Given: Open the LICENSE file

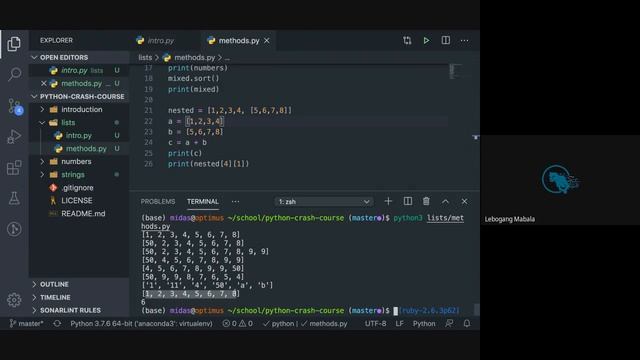Looking at the screenshot, I should coord(79,201).
